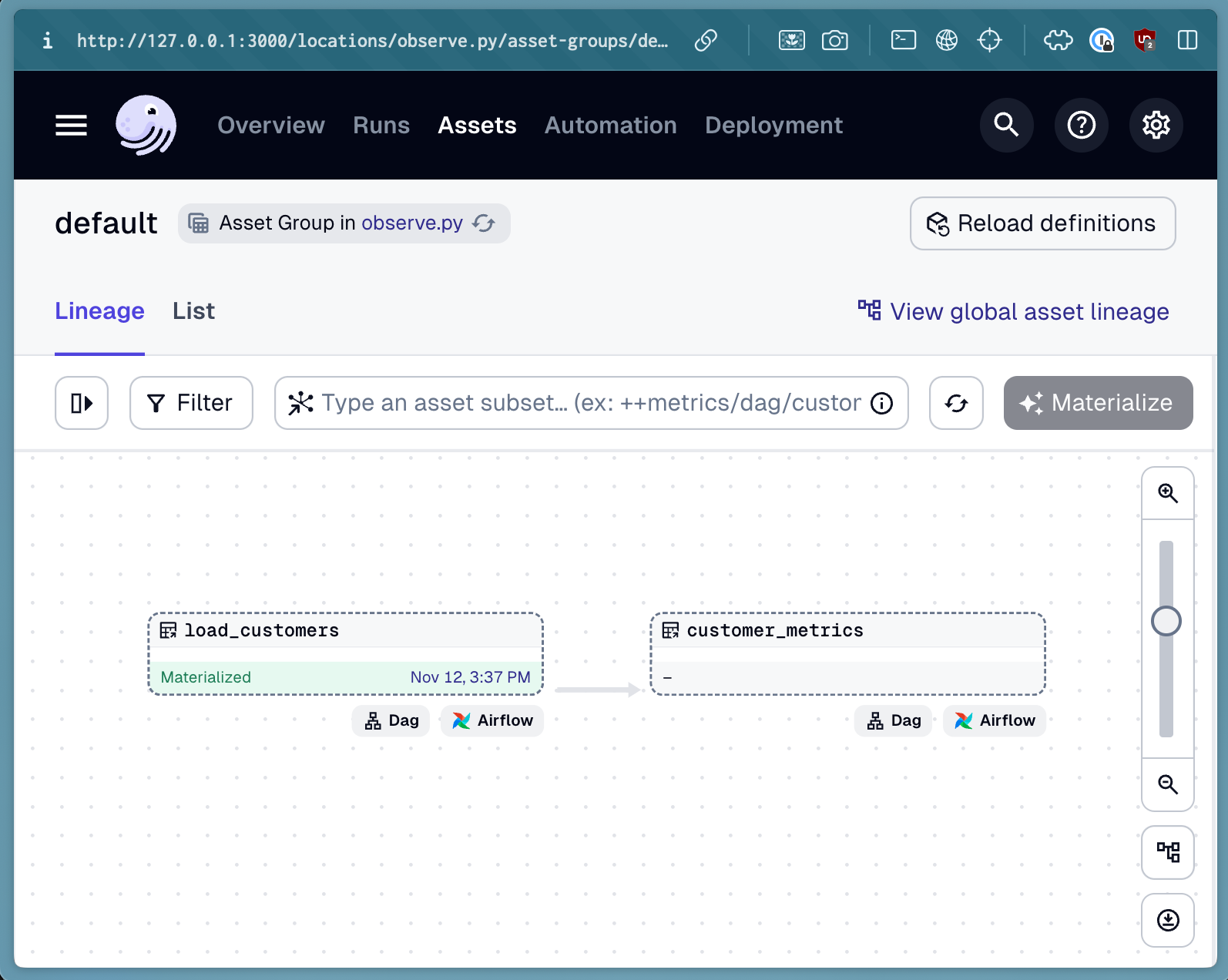Image resolution: width=1228 pixels, height=980 pixels.
Task: Click Reload definitions button
Action: point(1042,223)
